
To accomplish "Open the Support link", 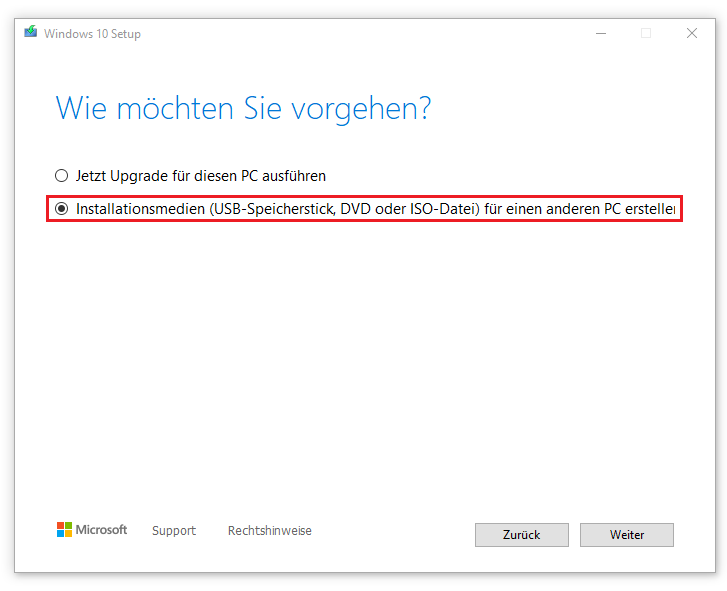I will coord(174,530).
